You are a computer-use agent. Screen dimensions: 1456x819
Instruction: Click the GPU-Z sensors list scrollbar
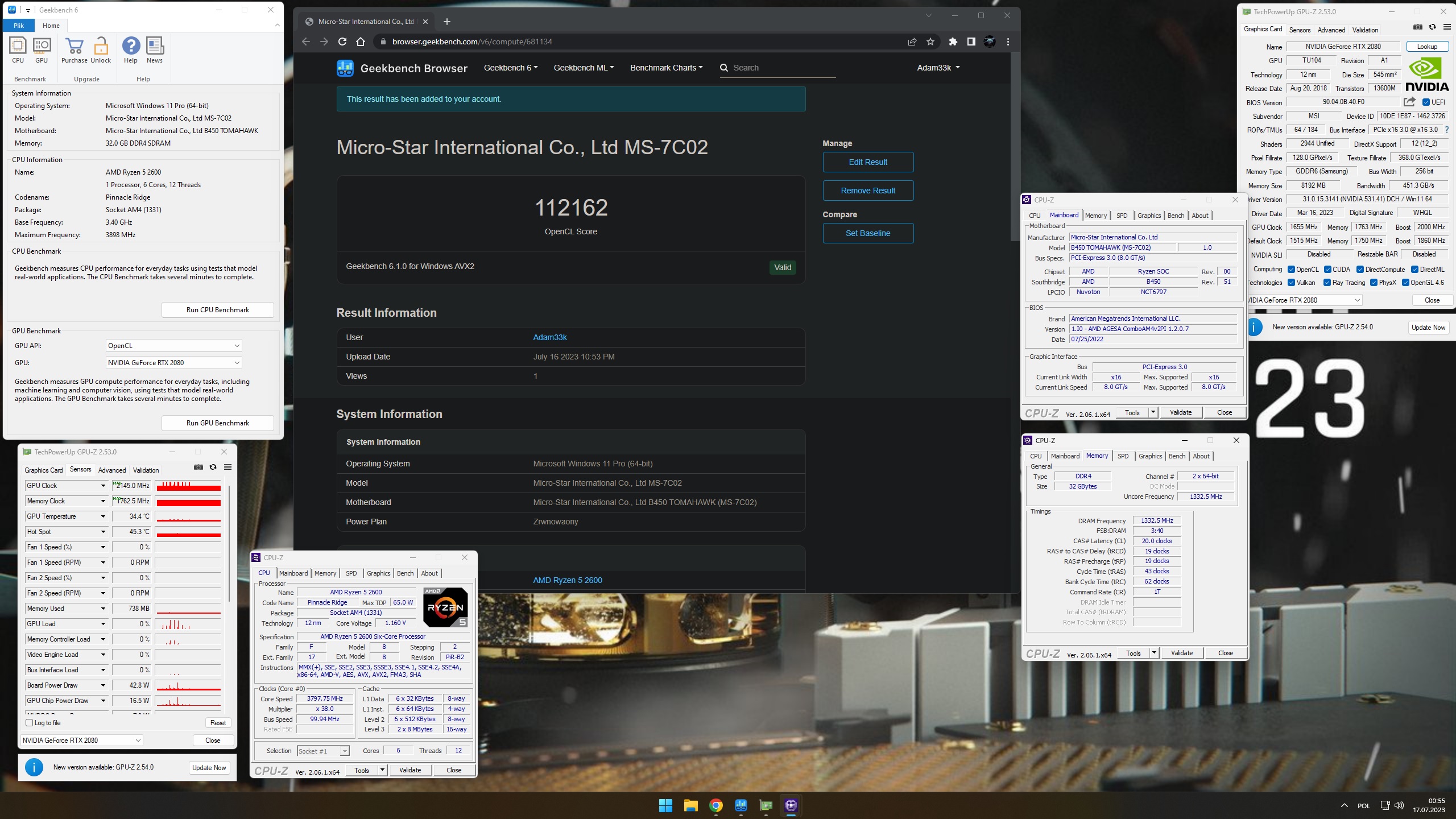point(229,543)
